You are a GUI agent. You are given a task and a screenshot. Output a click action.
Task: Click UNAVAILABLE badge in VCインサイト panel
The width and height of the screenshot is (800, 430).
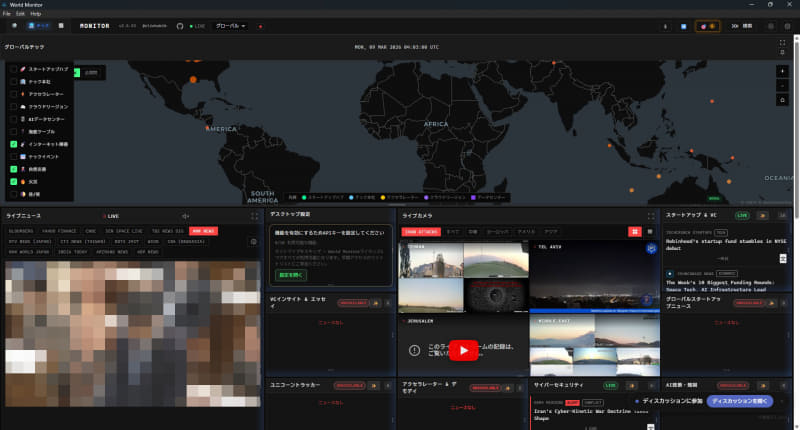[x=353, y=303]
